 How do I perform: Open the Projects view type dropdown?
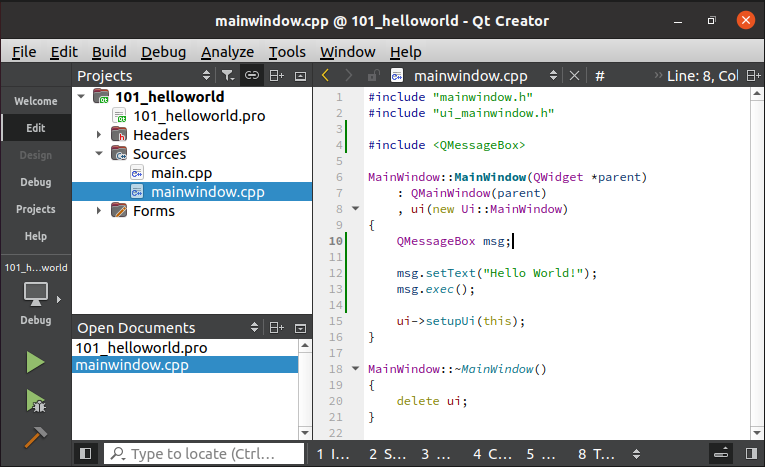[206, 76]
